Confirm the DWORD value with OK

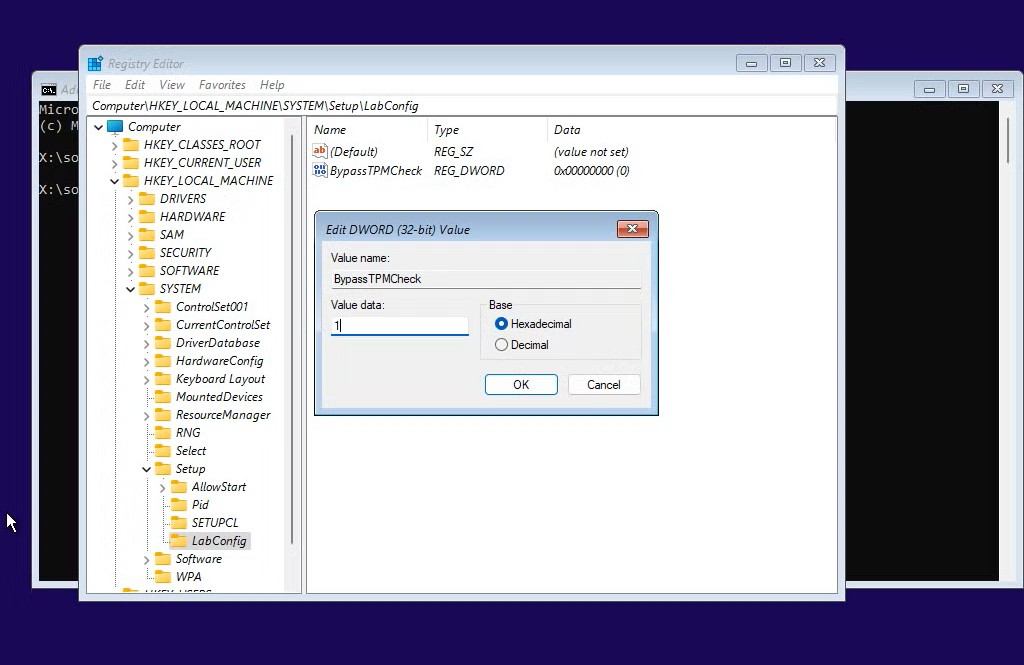pos(521,385)
